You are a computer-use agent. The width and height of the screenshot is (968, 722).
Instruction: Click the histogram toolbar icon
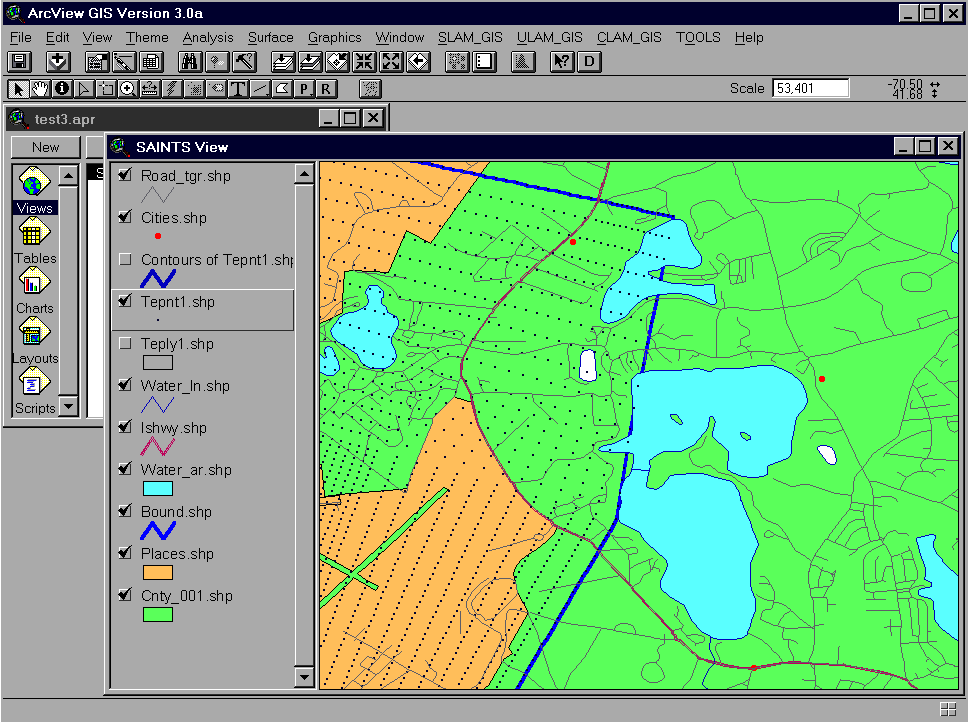tap(524, 61)
